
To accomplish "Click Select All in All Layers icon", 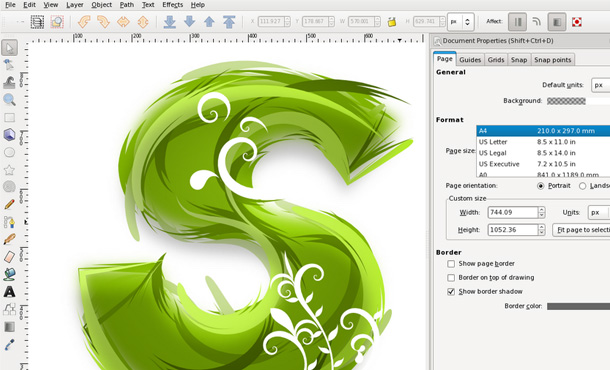I will click(x=37, y=22).
